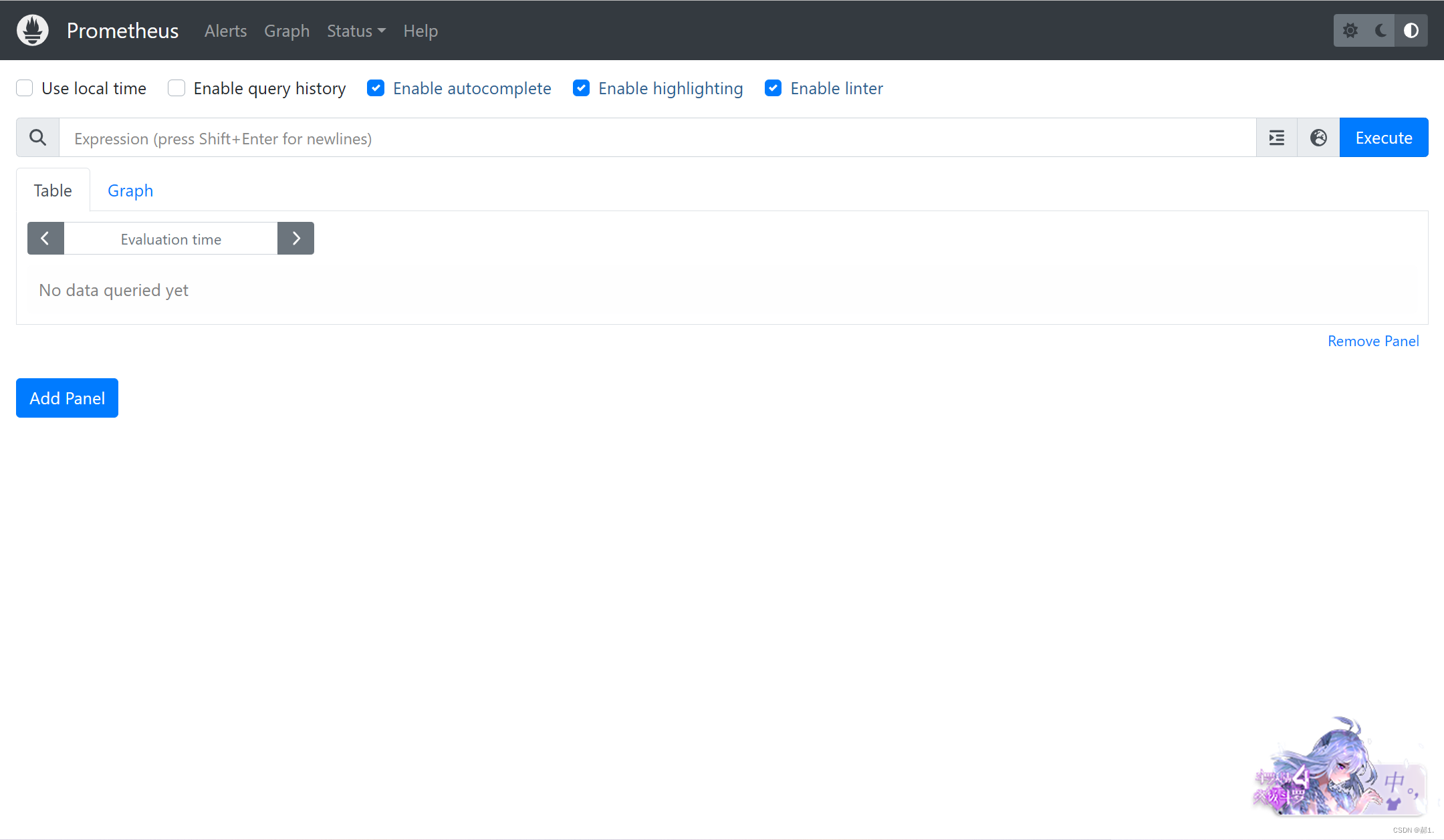Switch to dark theme moon icon
Viewport: 1444px width, 840px height.
click(1380, 31)
